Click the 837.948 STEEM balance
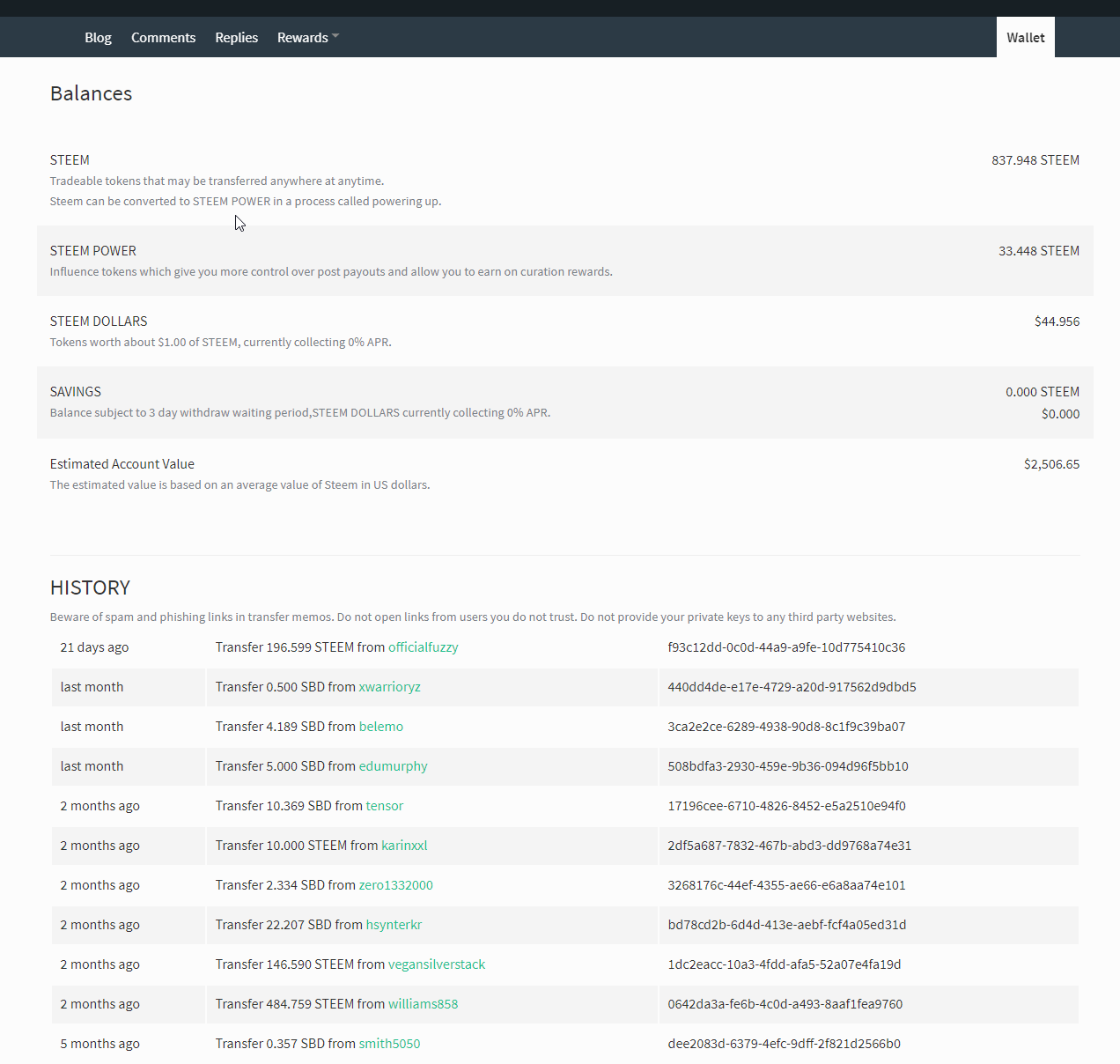1120x1064 pixels. tap(1035, 160)
